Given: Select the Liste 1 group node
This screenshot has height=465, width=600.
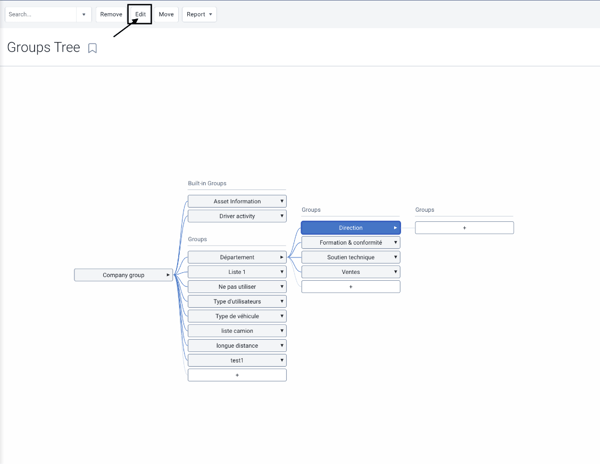Looking at the screenshot, I should pos(236,272).
